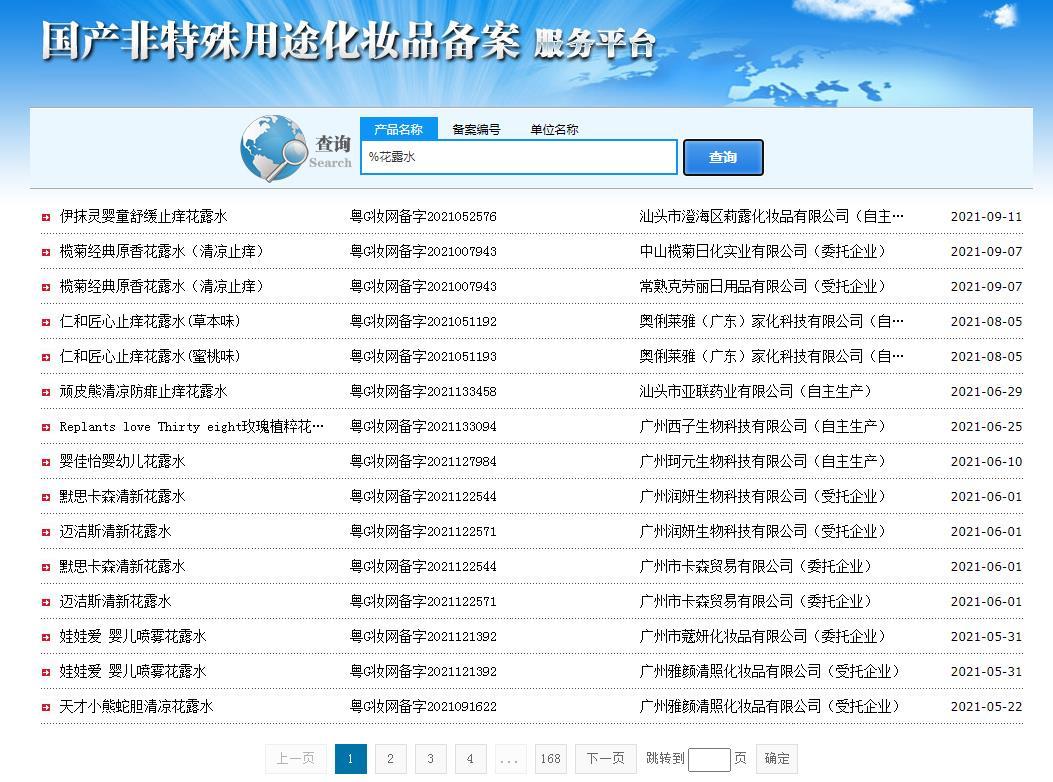Click the pagination ellipsis button

click(x=510, y=758)
